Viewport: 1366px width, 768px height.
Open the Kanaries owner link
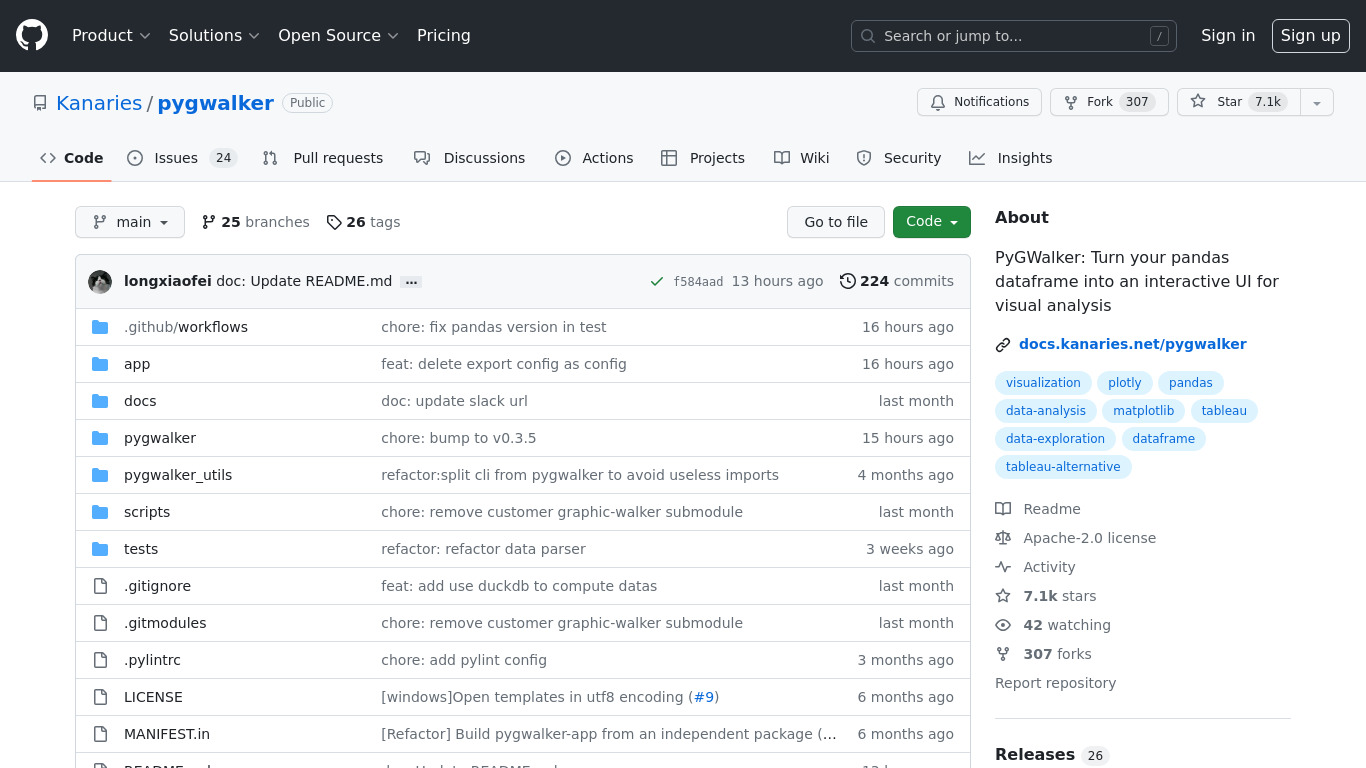(99, 103)
